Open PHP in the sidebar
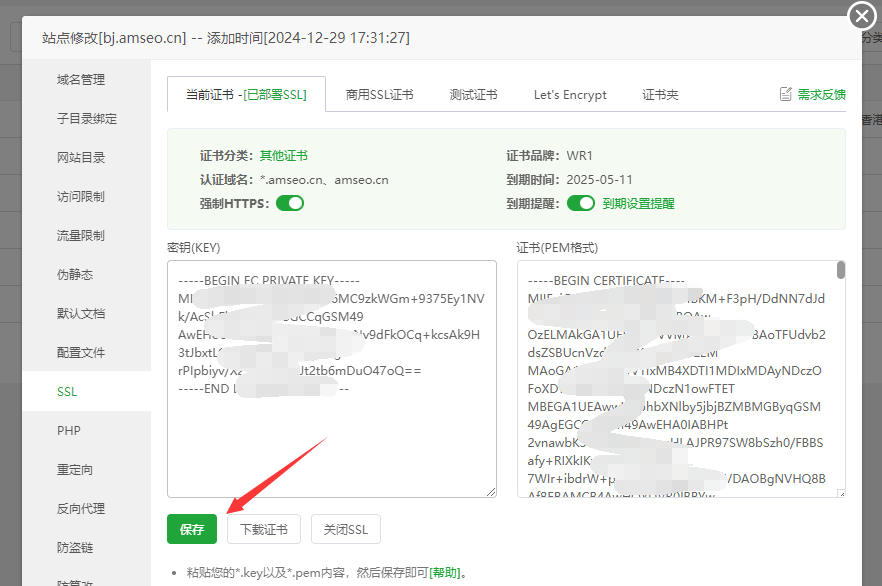 69,430
